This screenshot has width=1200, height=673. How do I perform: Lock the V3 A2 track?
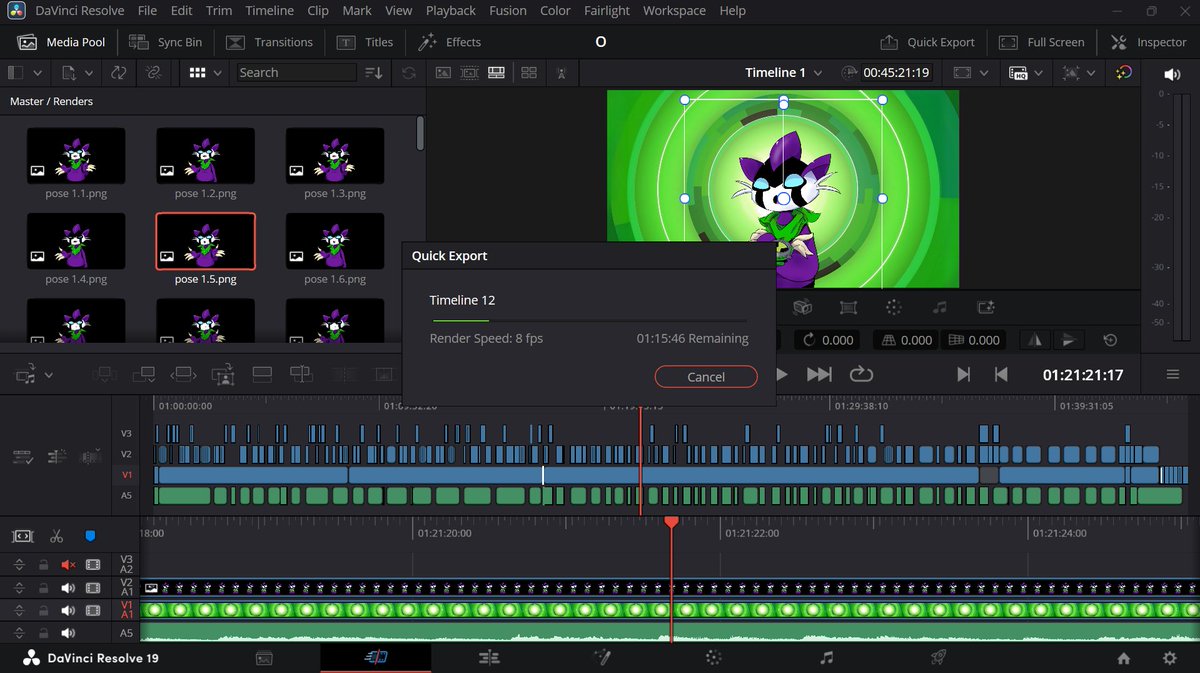43,564
